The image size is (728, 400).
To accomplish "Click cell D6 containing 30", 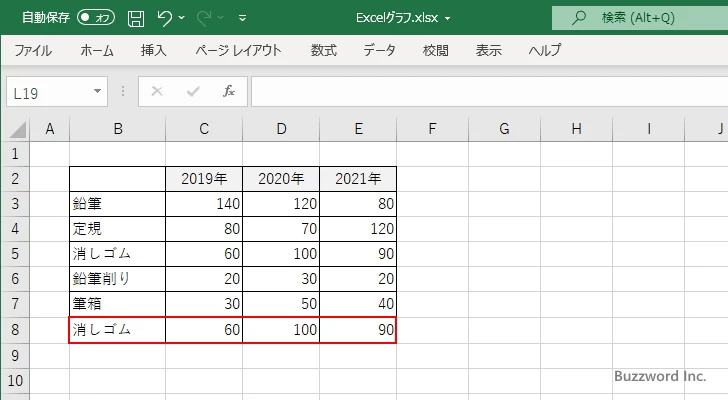I will click(x=281, y=279).
